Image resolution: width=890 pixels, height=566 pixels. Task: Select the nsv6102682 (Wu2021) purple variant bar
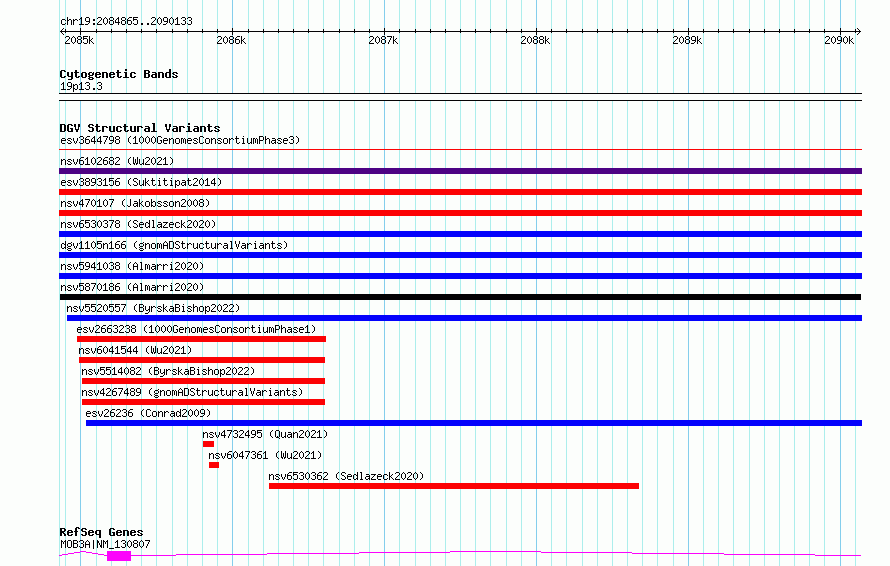(460, 171)
